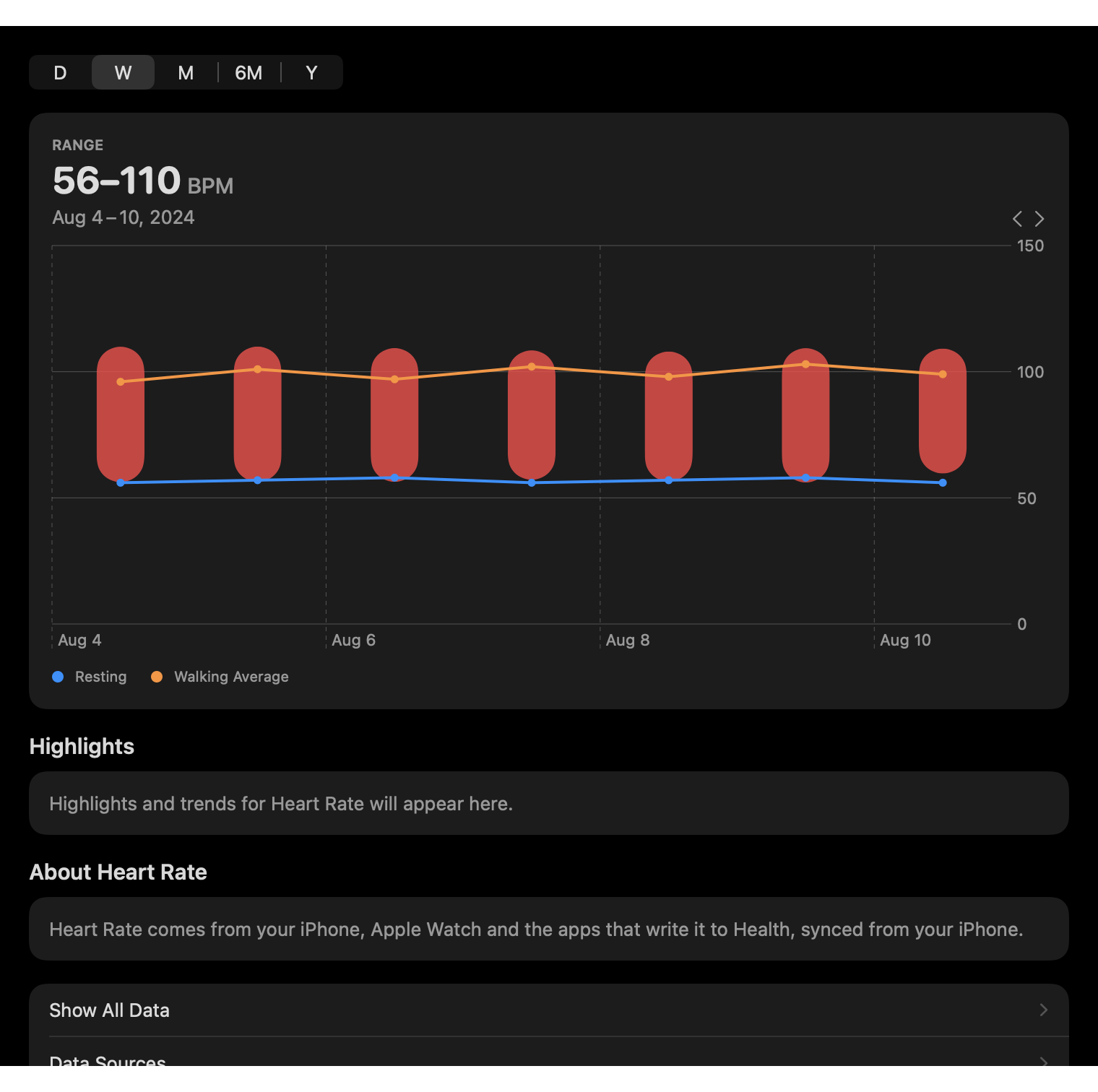Click the About Heart Rate description card
Screen dimensions: 1098x1092
pyautogui.click(x=549, y=929)
